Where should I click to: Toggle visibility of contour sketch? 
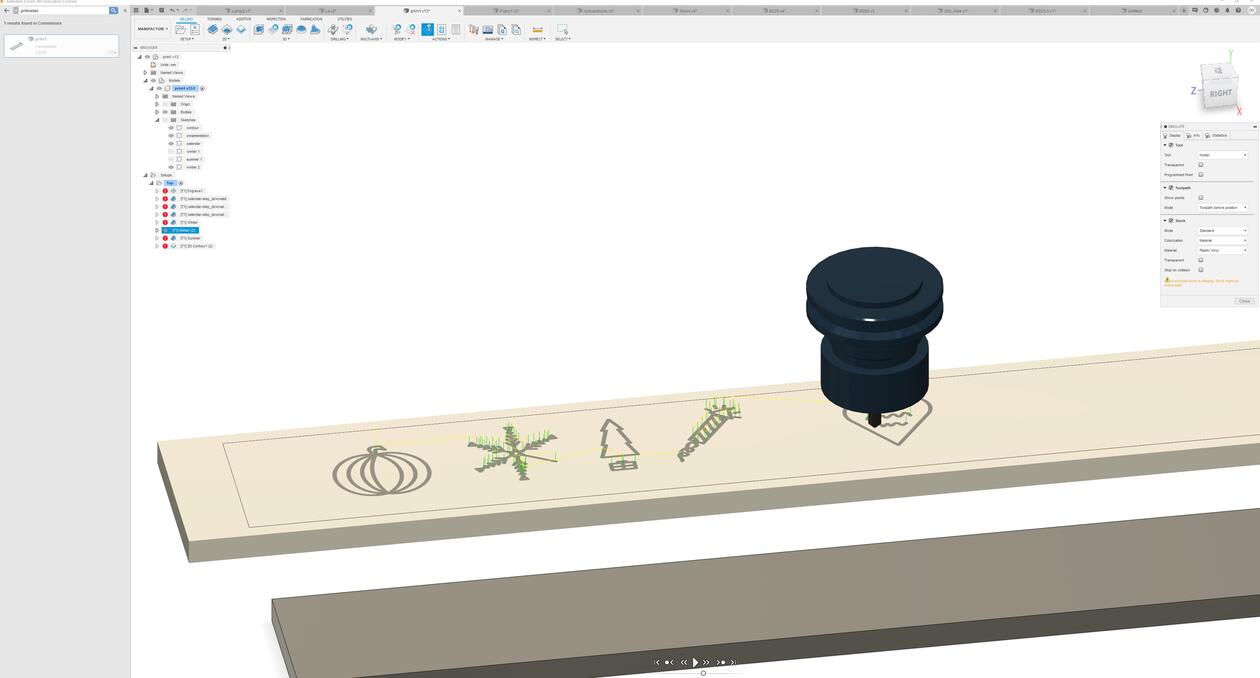pyautogui.click(x=171, y=128)
